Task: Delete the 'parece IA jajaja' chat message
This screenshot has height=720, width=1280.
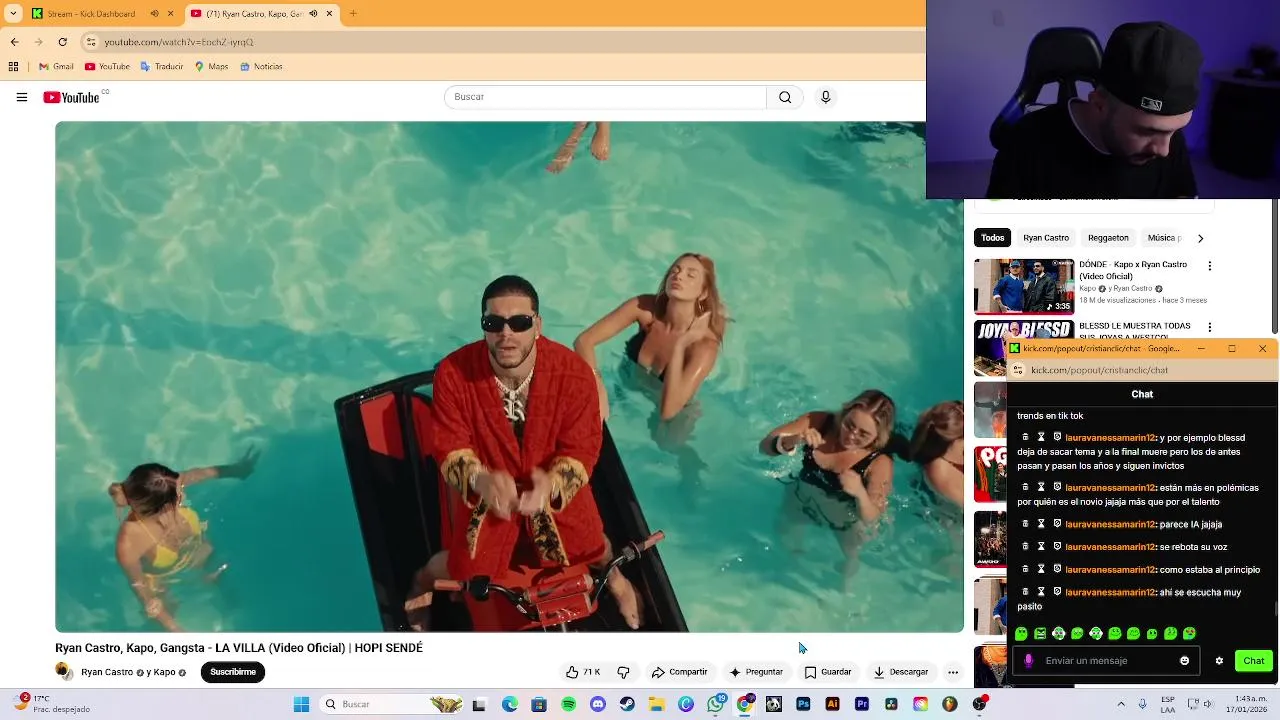Action: coord(1025,524)
